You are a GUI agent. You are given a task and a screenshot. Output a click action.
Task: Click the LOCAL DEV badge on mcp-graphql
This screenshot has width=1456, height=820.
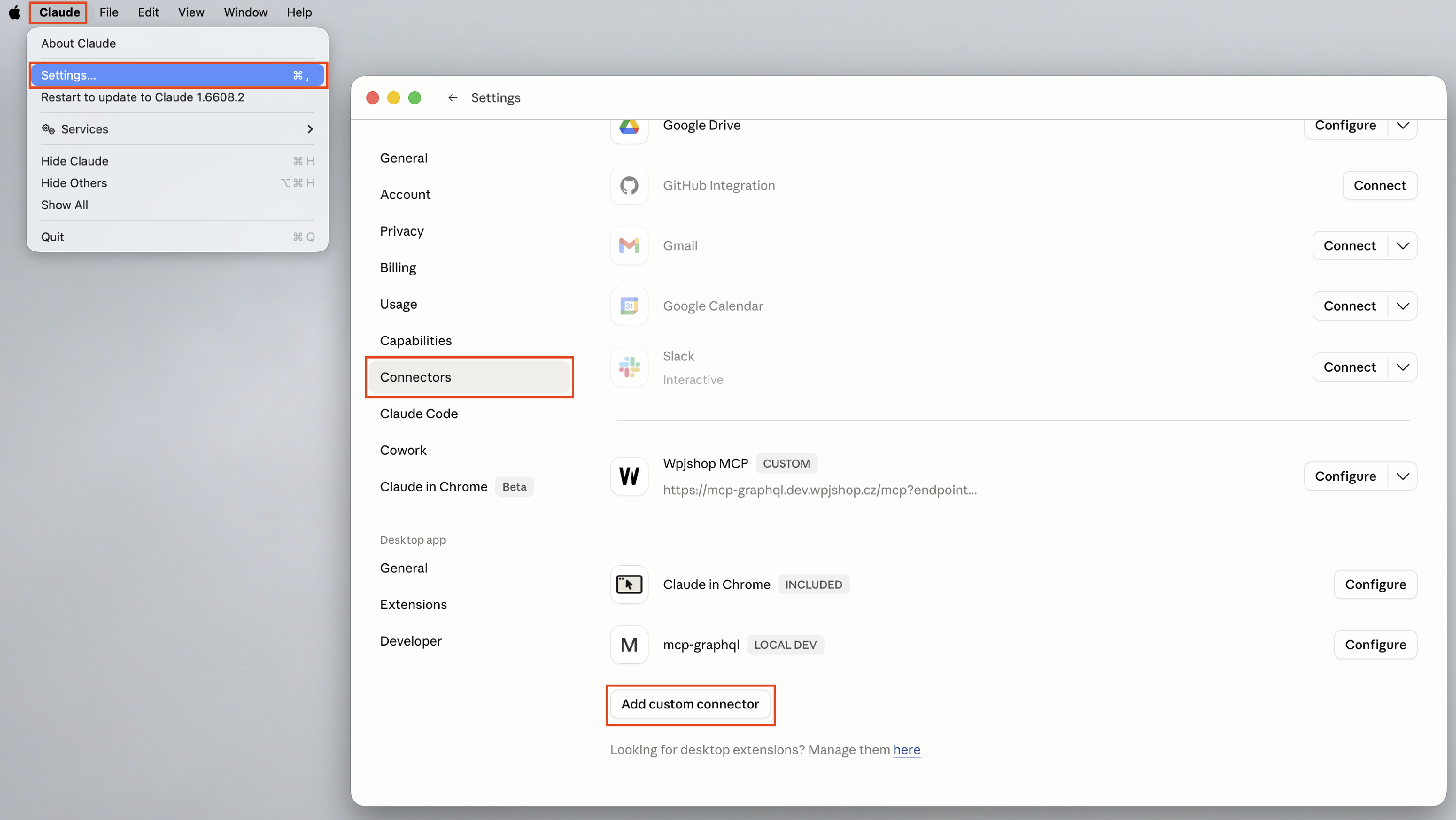click(786, 645)
